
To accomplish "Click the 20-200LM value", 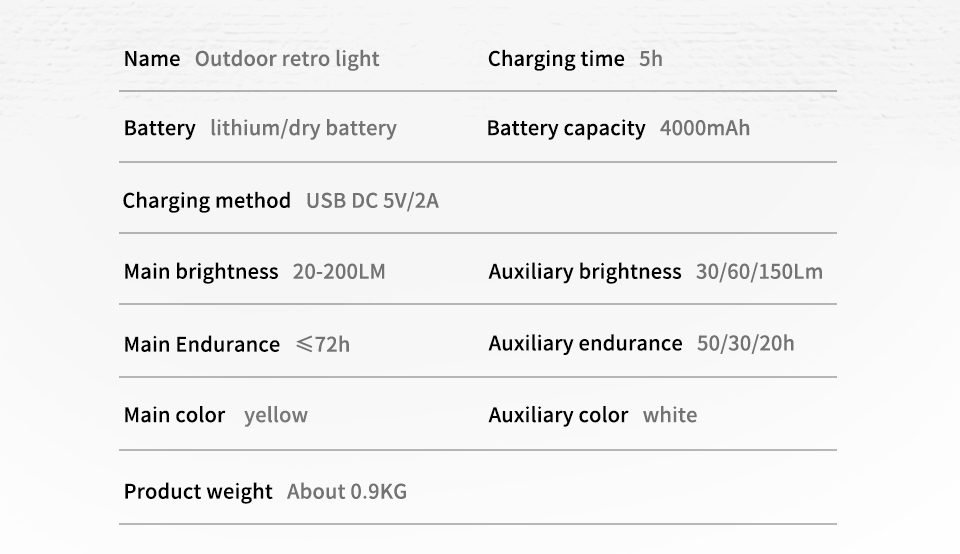I will (x=339, y=272).
